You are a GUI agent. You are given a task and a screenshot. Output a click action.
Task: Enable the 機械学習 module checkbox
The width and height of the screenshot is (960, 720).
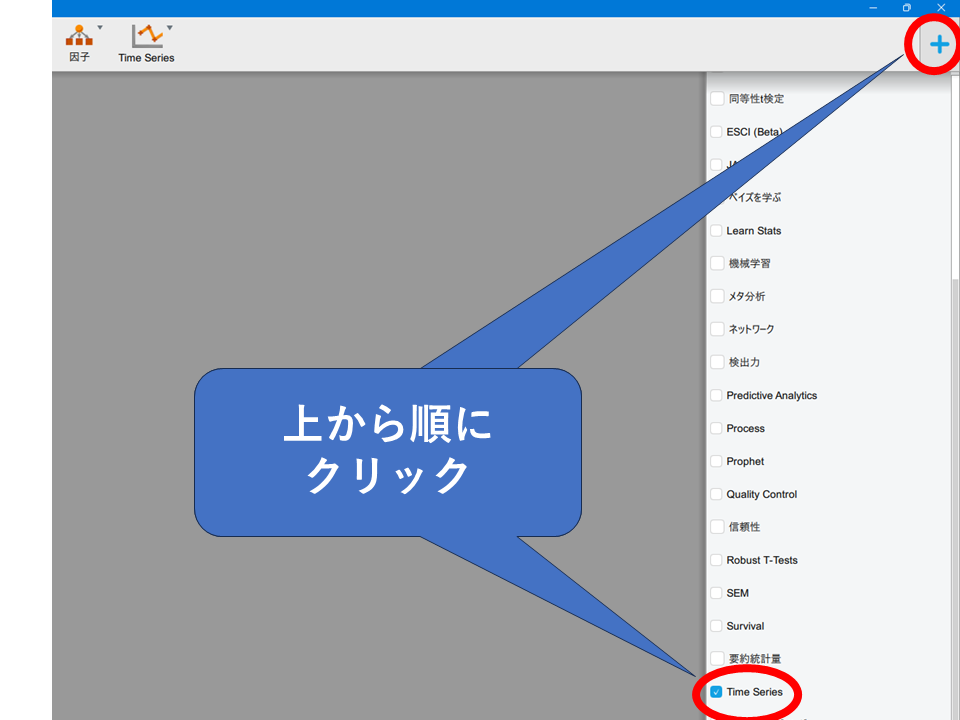tap(717, 264)
